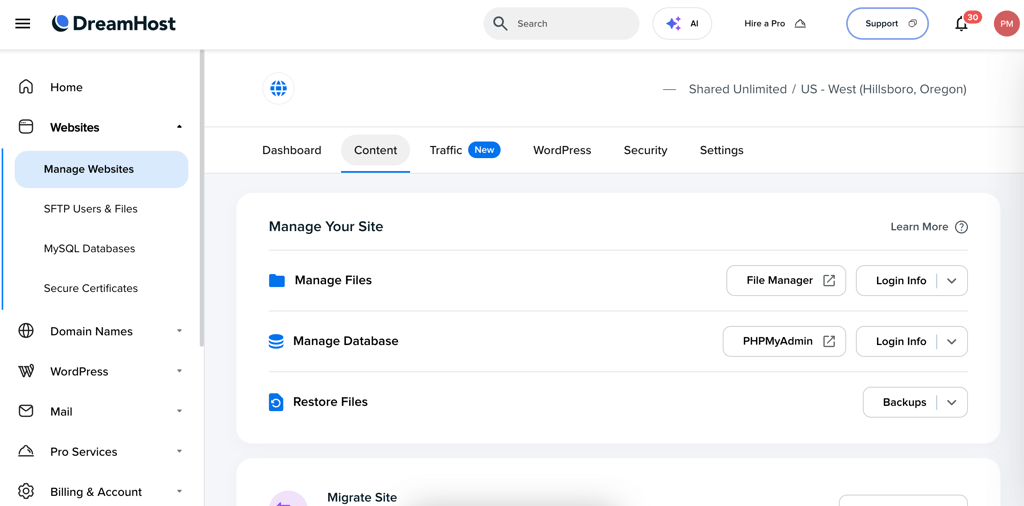Click into the Search field
The image size is (1024, 506).
click(562, 24)
